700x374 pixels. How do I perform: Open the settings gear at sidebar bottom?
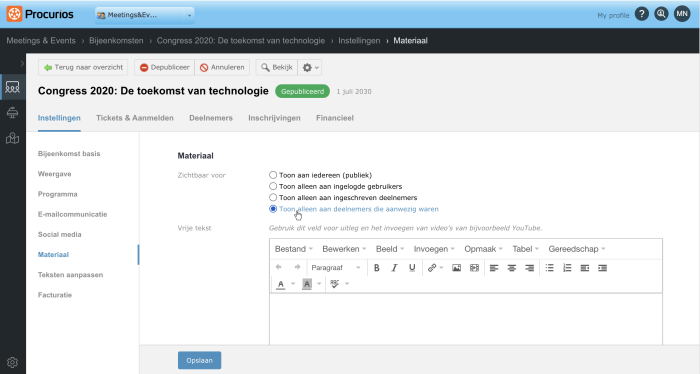pyautogui.click(x=12, y=362)
